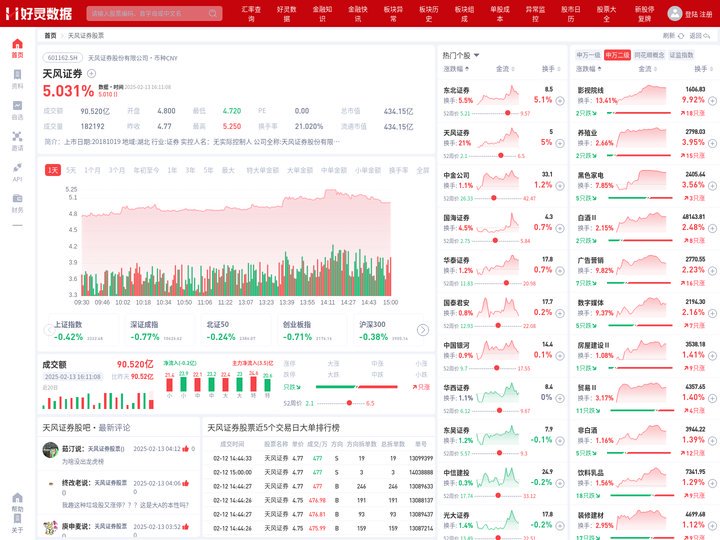Image resolution: width=720 pixels, height=540 pixels.
Task: Click the user avatar icon in header
Action: pos(675,13)
